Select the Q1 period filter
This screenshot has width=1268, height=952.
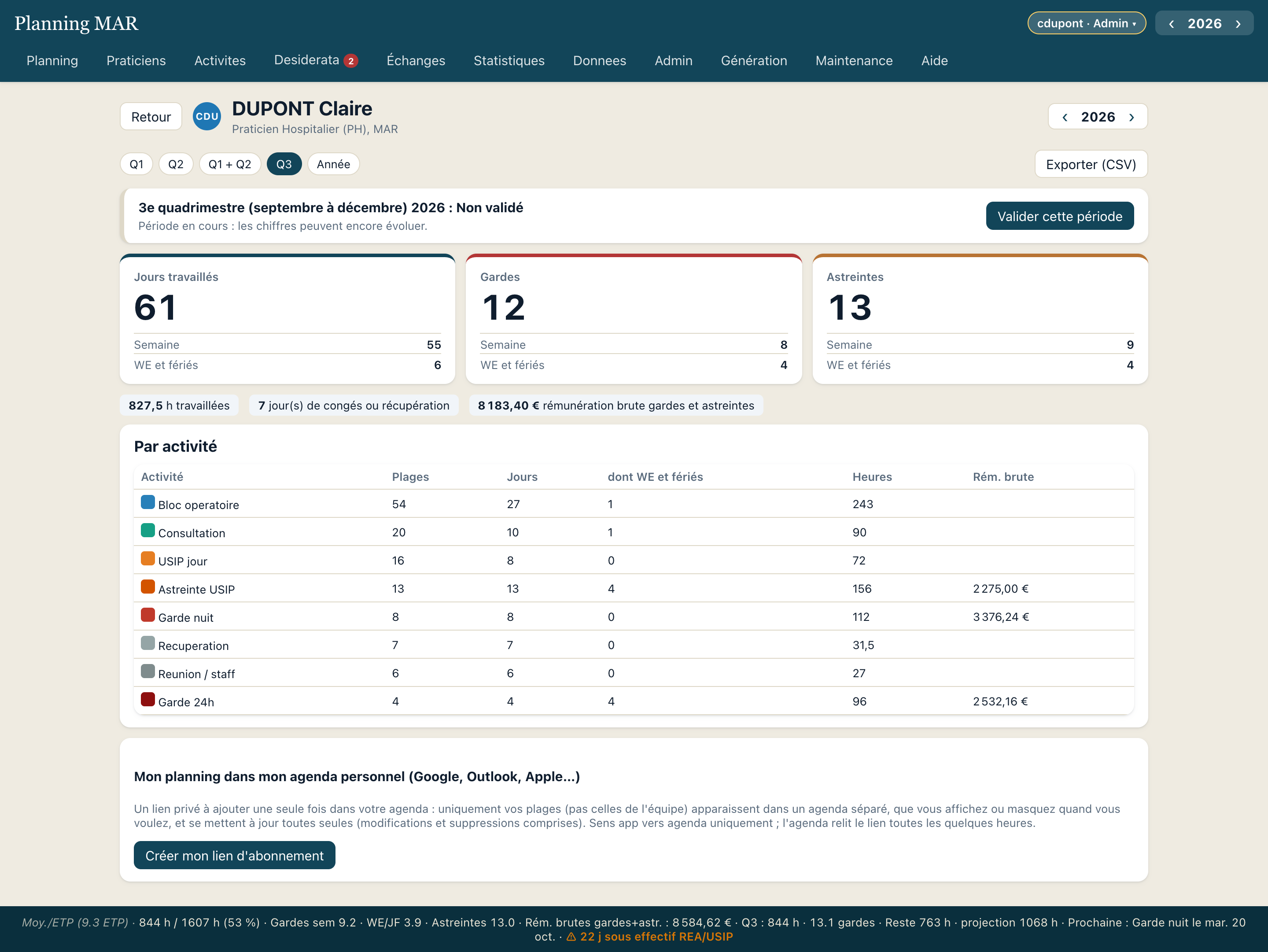tap(136, 164)
